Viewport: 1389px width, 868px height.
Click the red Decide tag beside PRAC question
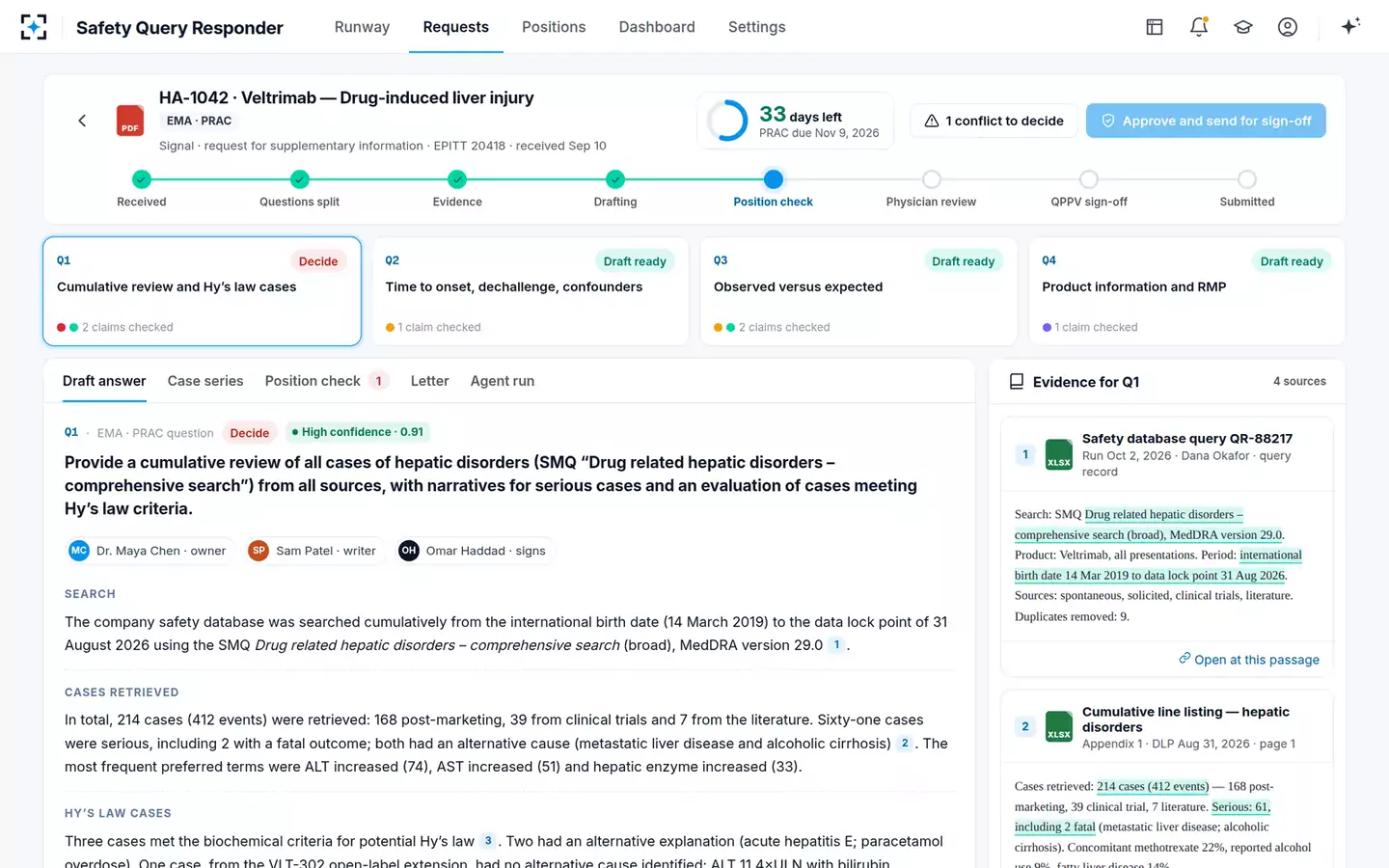(x=250, y=433)
